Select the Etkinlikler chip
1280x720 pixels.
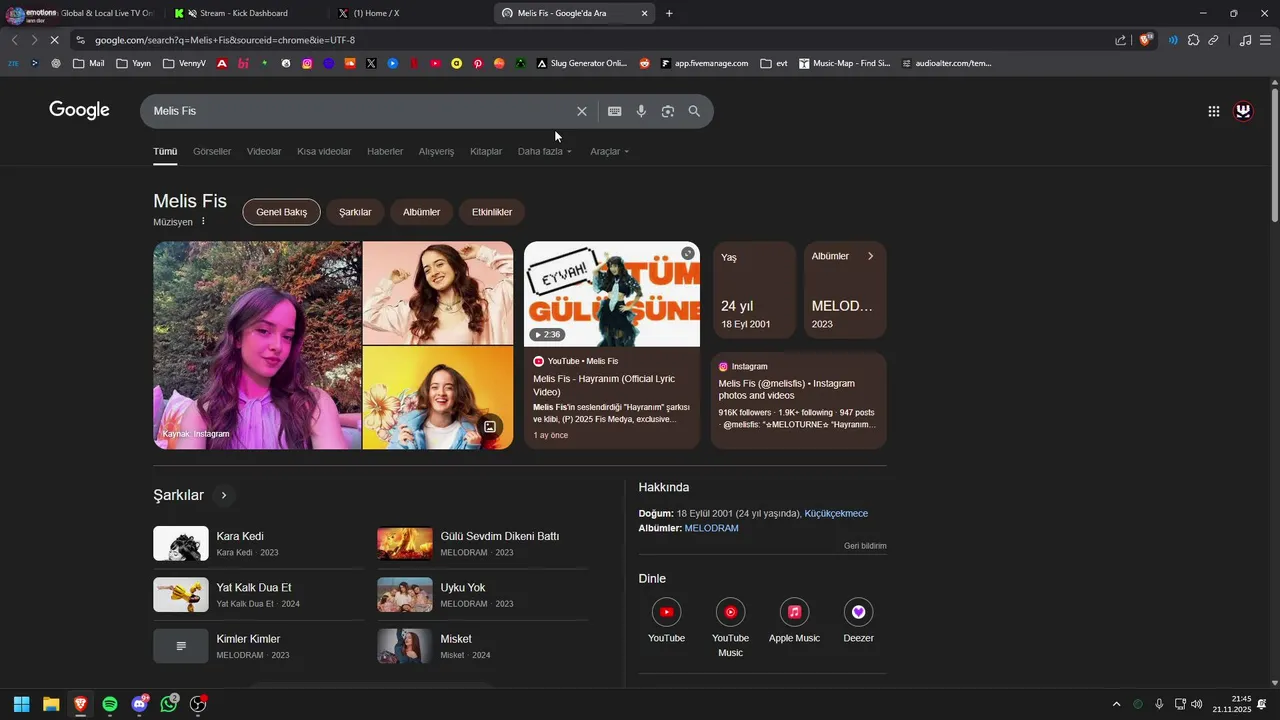click(492, 212)
